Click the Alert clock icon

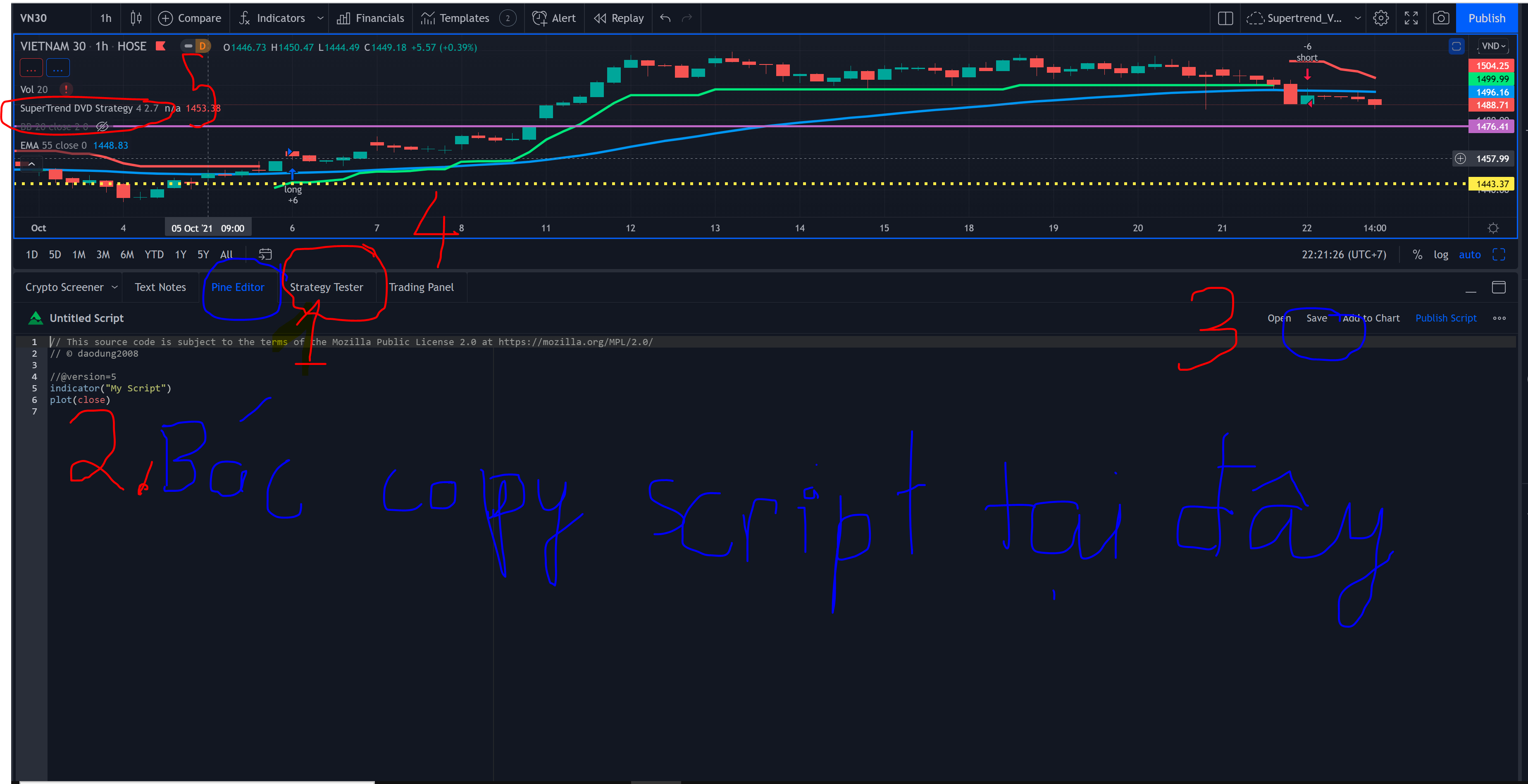coord(539,18)
